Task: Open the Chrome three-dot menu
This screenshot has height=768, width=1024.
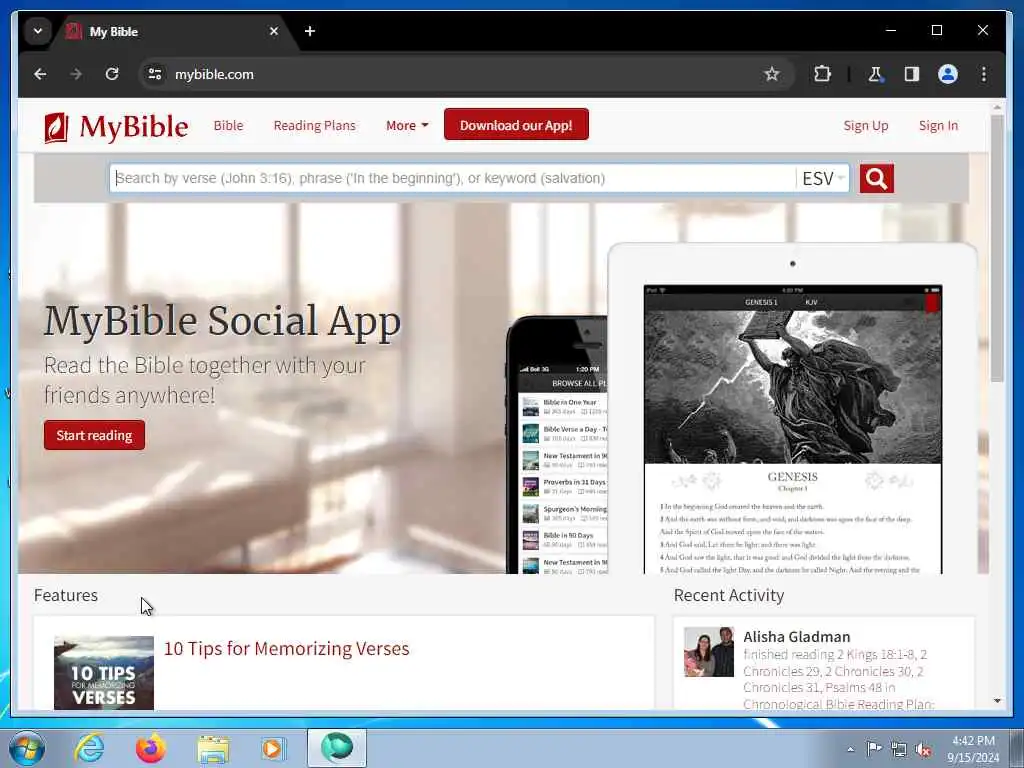Action: pos(984,74)
